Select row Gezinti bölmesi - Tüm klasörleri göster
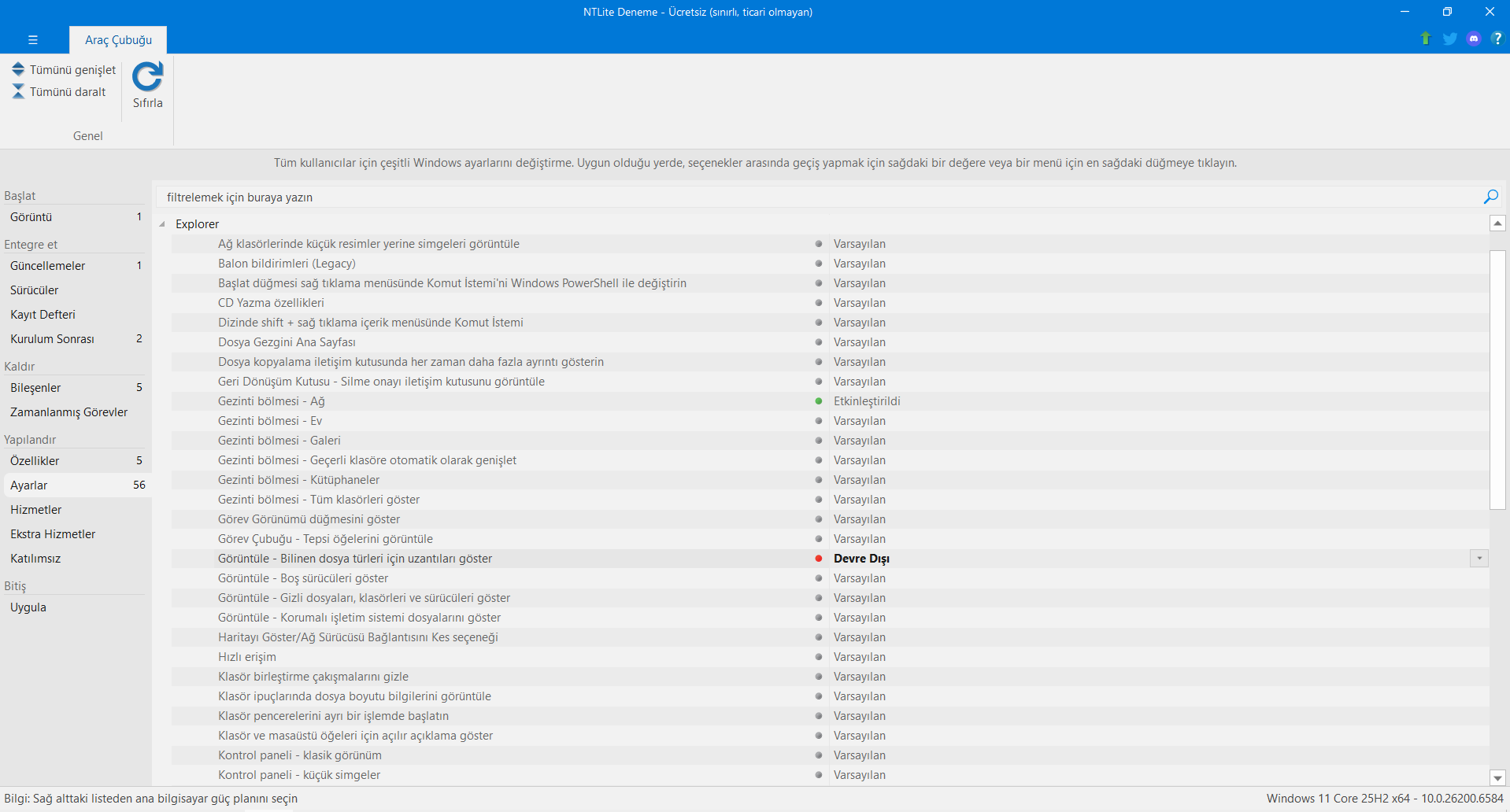This screenshot has height=812, width=1510. point(830,500)
